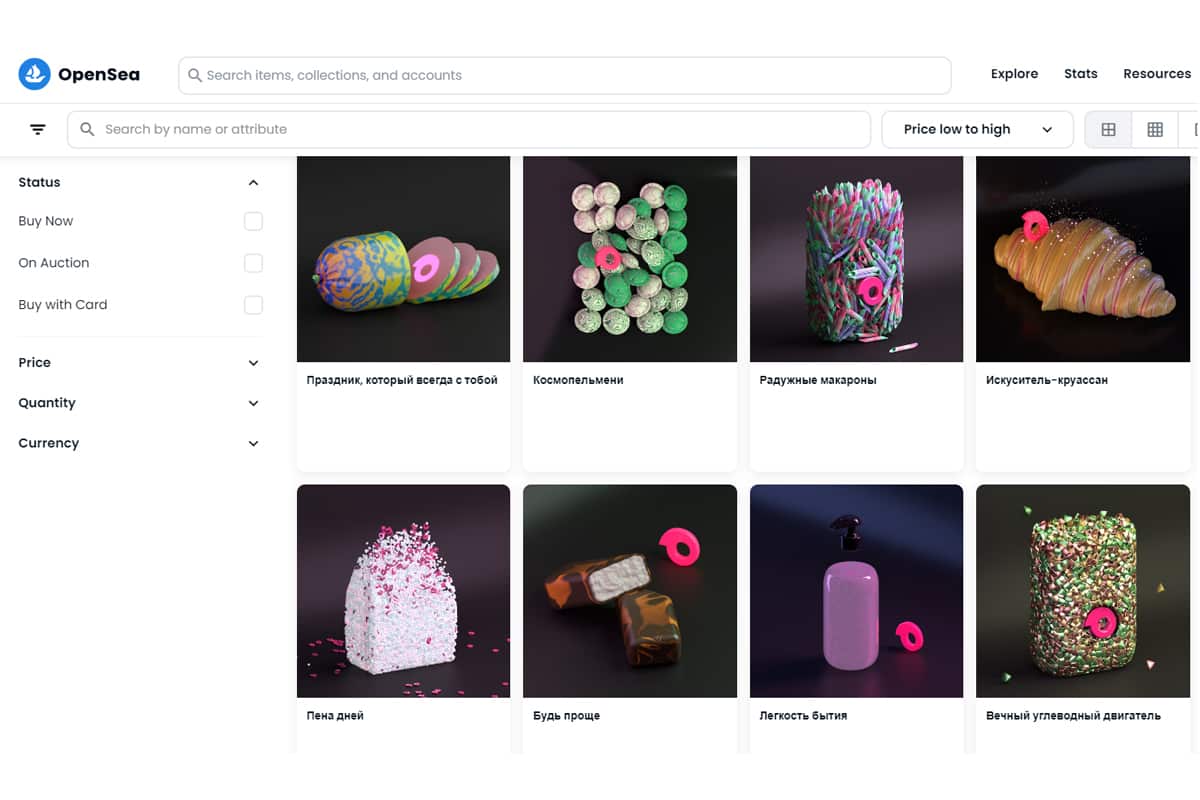
Task: Open the Resources menu
Action: tap(1156, 74)
